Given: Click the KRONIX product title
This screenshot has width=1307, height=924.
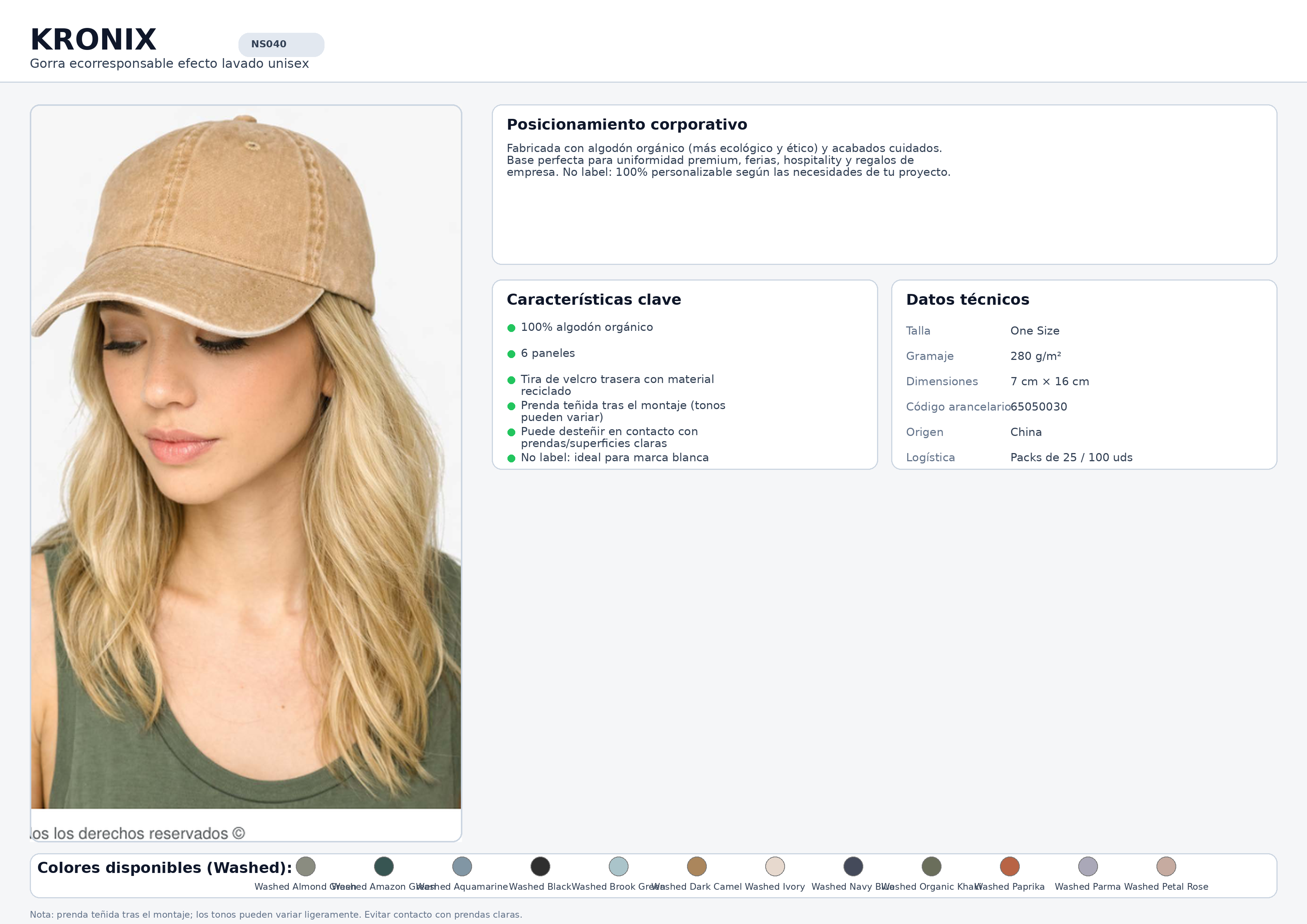Looking at the screenshot, I should 94,40.
